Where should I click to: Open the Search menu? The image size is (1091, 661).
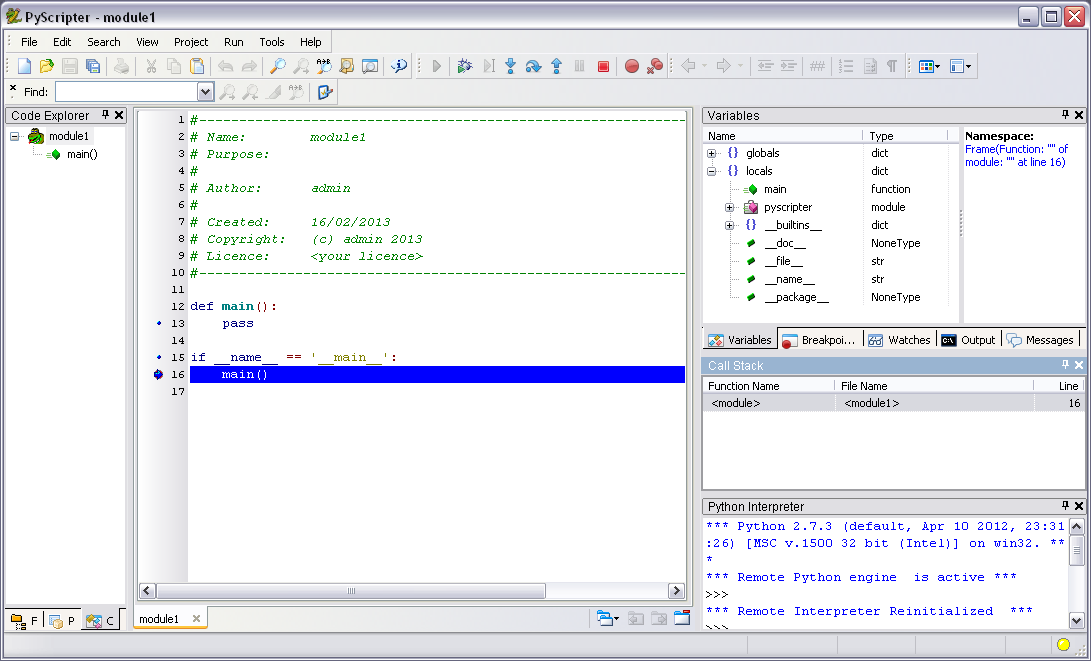pyautogui.click(x=104, y=42)
